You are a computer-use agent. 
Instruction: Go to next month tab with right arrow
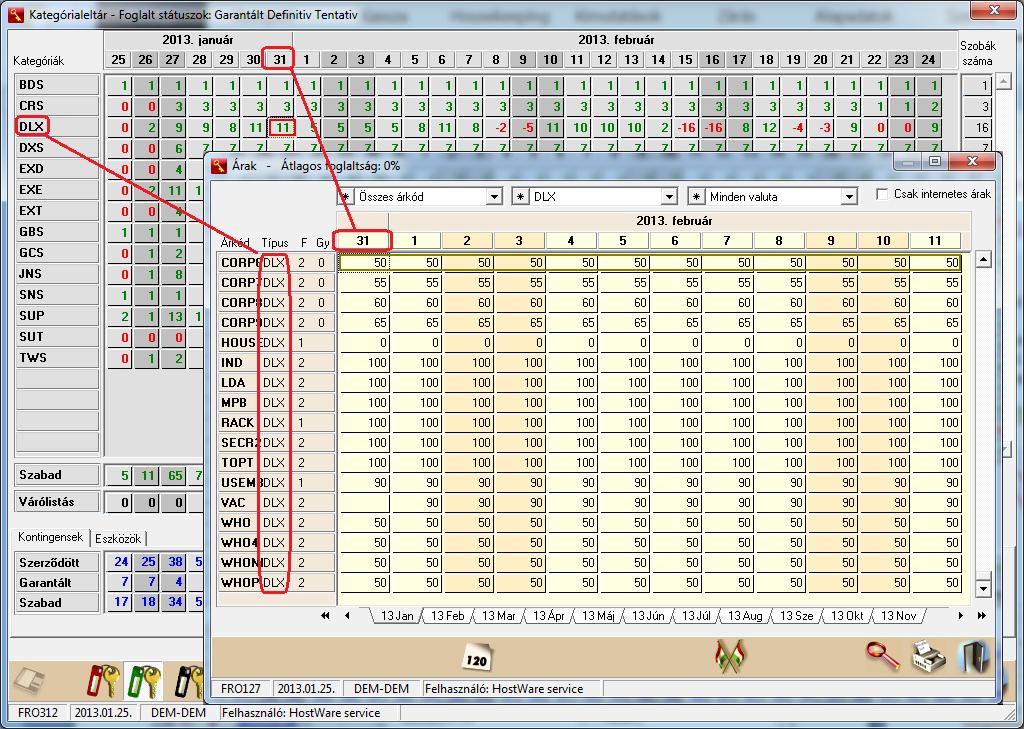click(x=961, y=615)
